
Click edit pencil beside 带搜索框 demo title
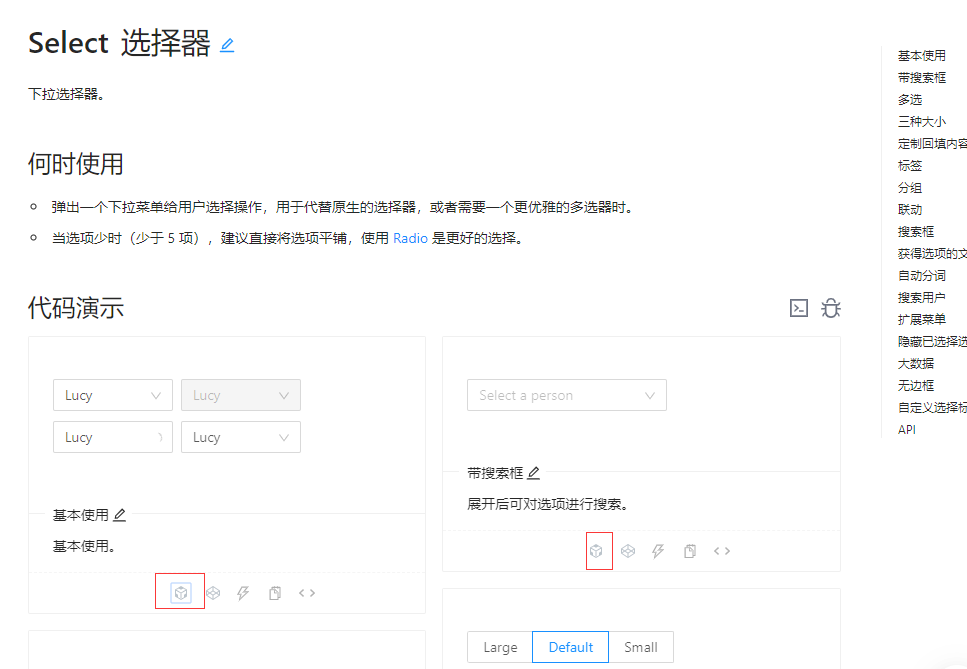pos(533,473)
